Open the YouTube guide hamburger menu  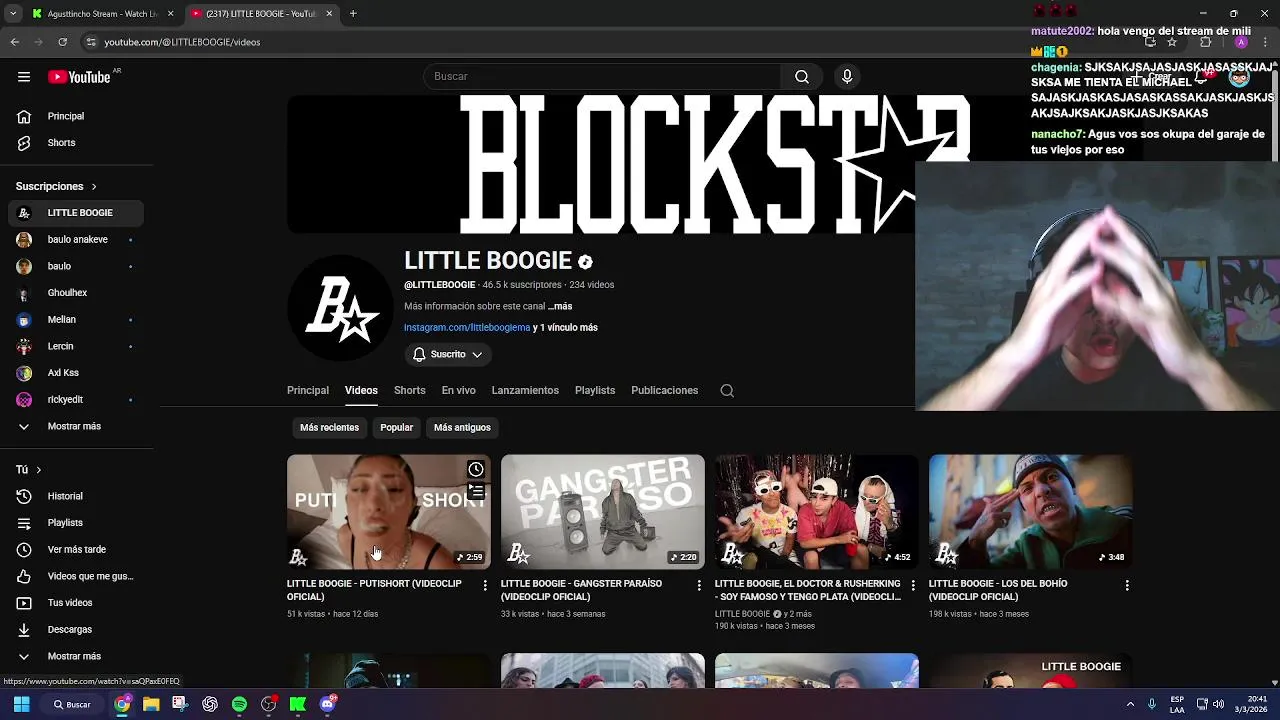click(x=23, y=77)
